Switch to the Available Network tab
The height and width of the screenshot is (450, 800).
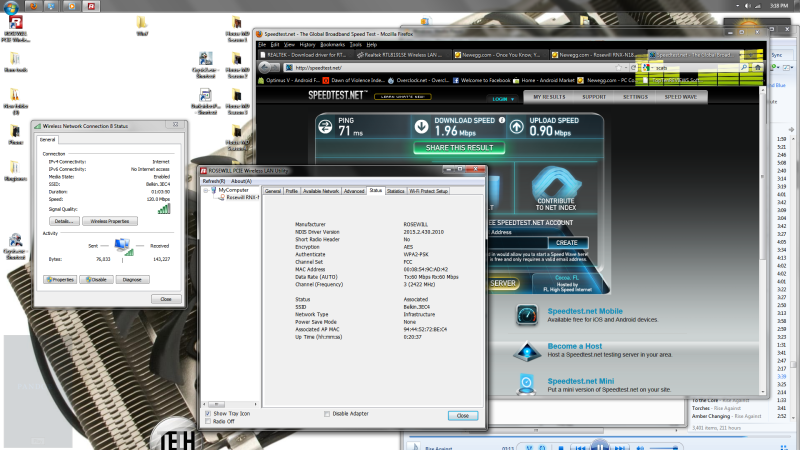click(x=320, y=191)
